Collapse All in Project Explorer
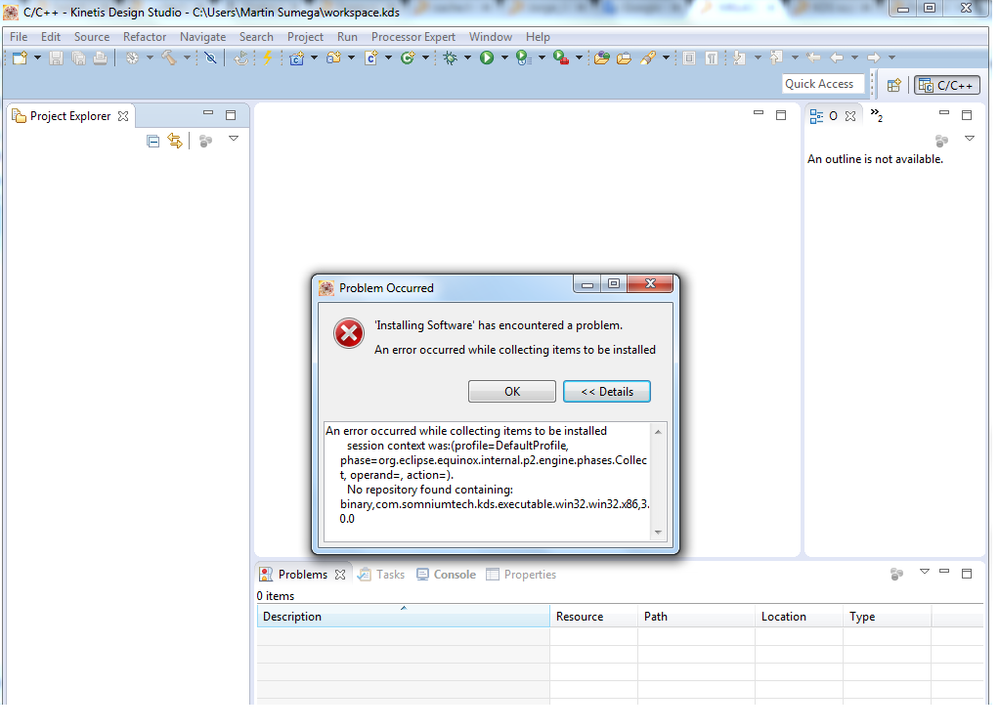 pos(153,141)
